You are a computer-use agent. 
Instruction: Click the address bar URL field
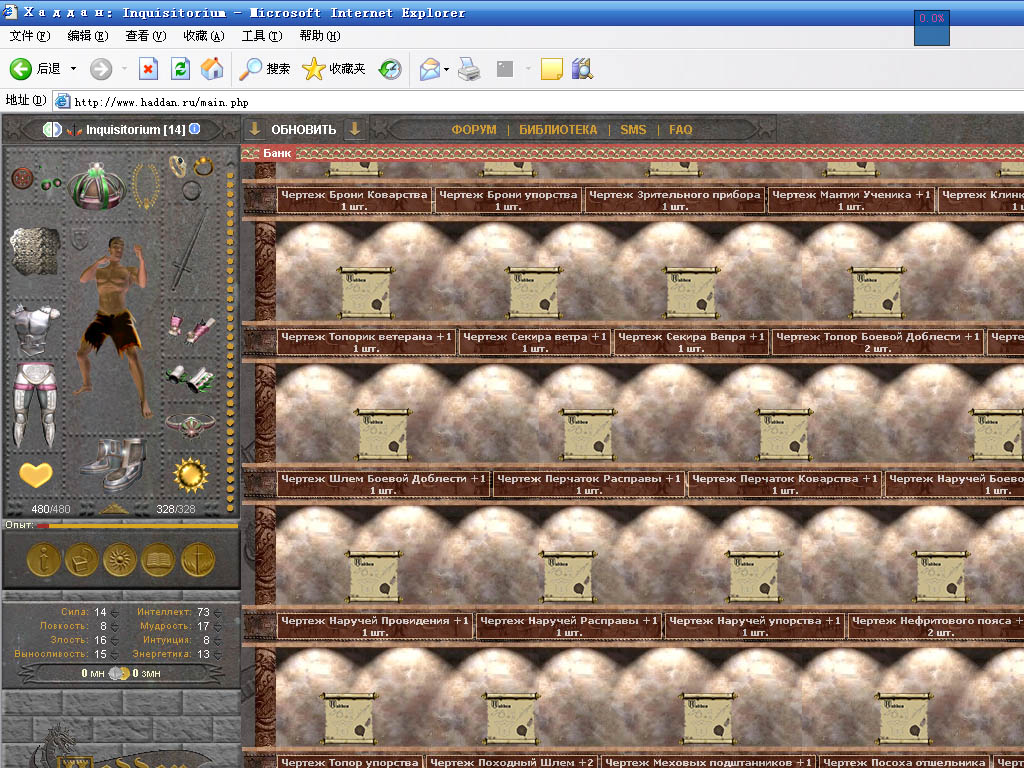point(536,102)
